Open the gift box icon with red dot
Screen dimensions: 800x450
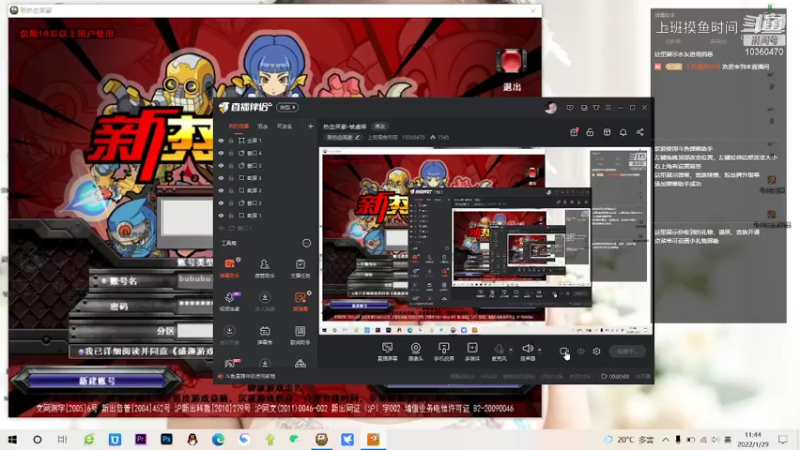click(574, 132)
